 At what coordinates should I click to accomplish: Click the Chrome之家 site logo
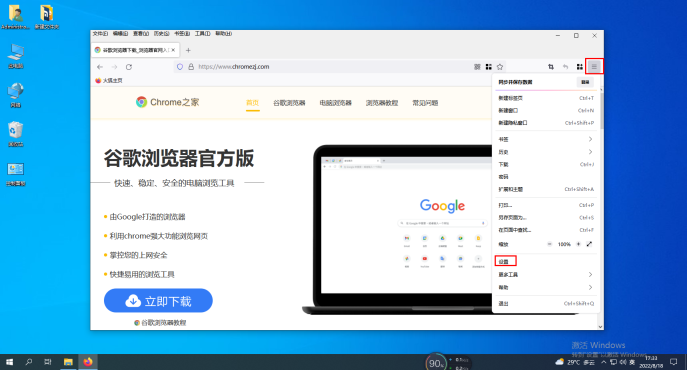coord(167,102)
